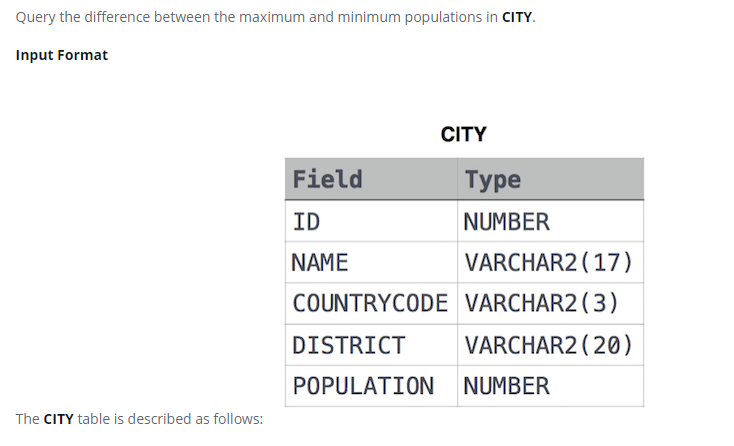Click the NUMBER type beside ID
The image size is (734, 446).
pos(550,221)
